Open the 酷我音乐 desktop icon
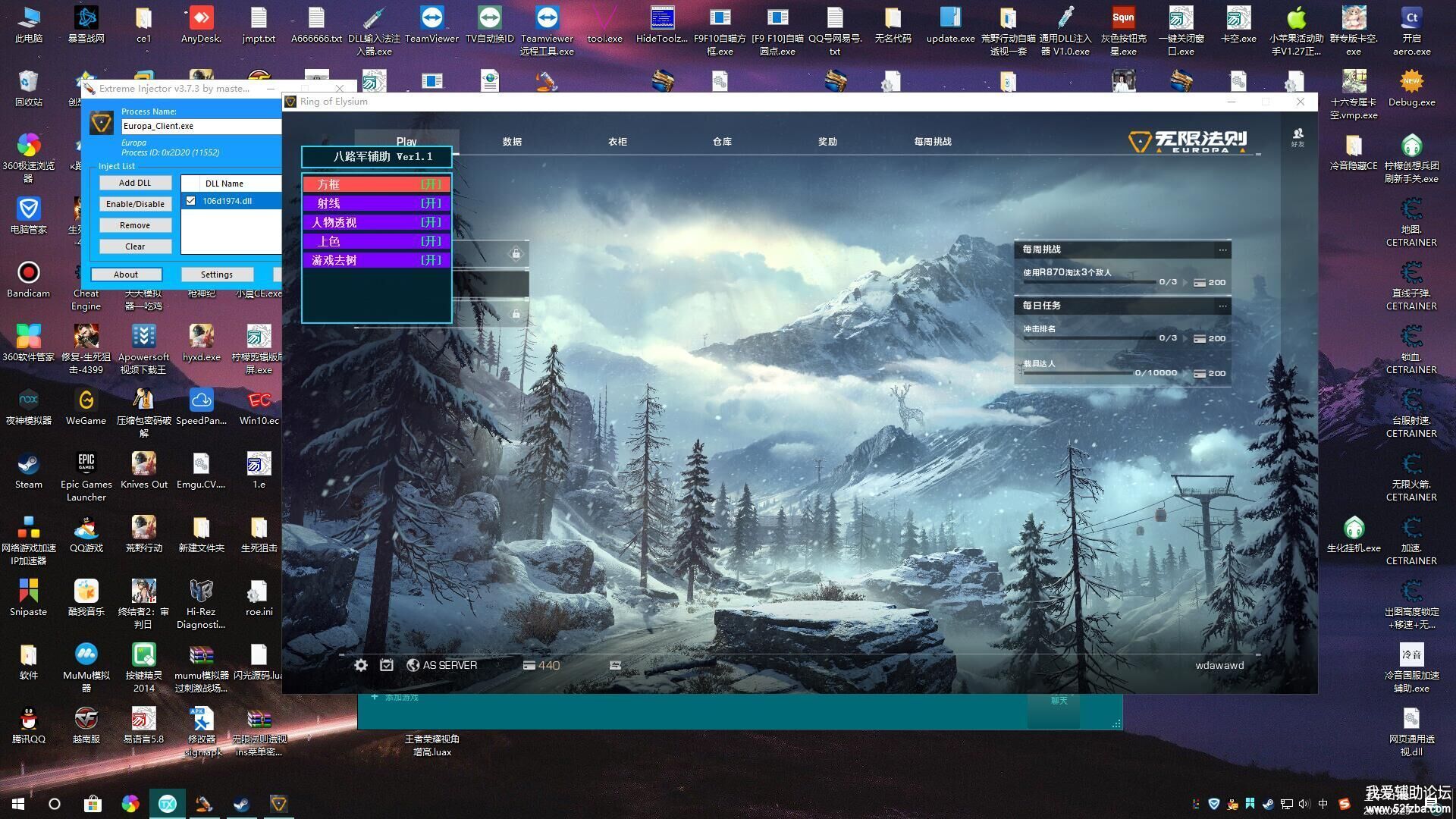The image size is (1456, 819). pyautogui.click(x=86, y=598)
